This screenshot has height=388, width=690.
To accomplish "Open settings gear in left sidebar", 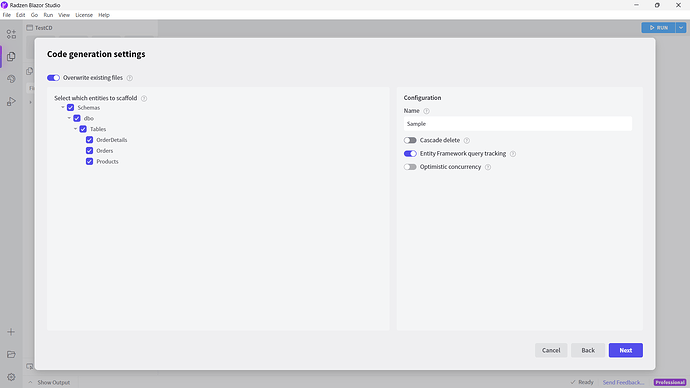I will (x=11, y=377).
